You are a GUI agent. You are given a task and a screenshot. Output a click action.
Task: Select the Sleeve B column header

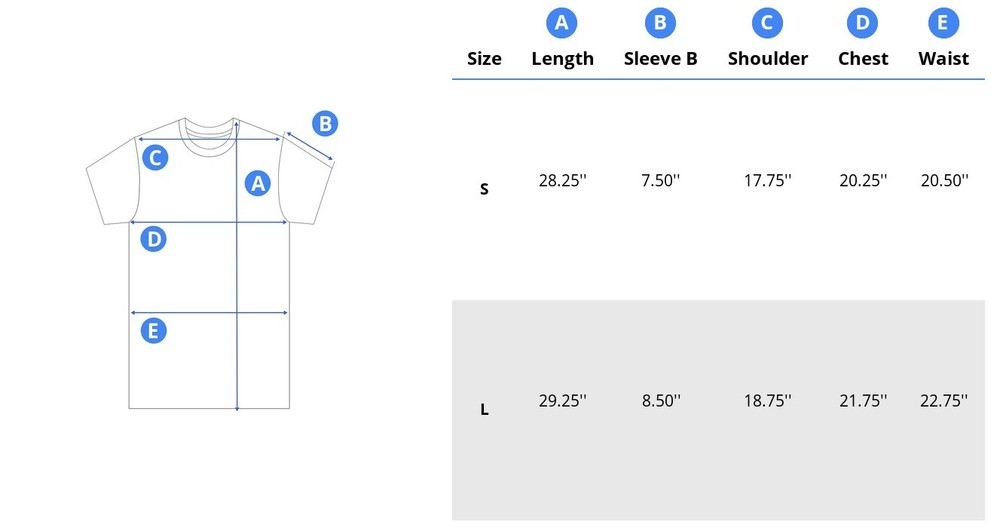coord(660,59)
